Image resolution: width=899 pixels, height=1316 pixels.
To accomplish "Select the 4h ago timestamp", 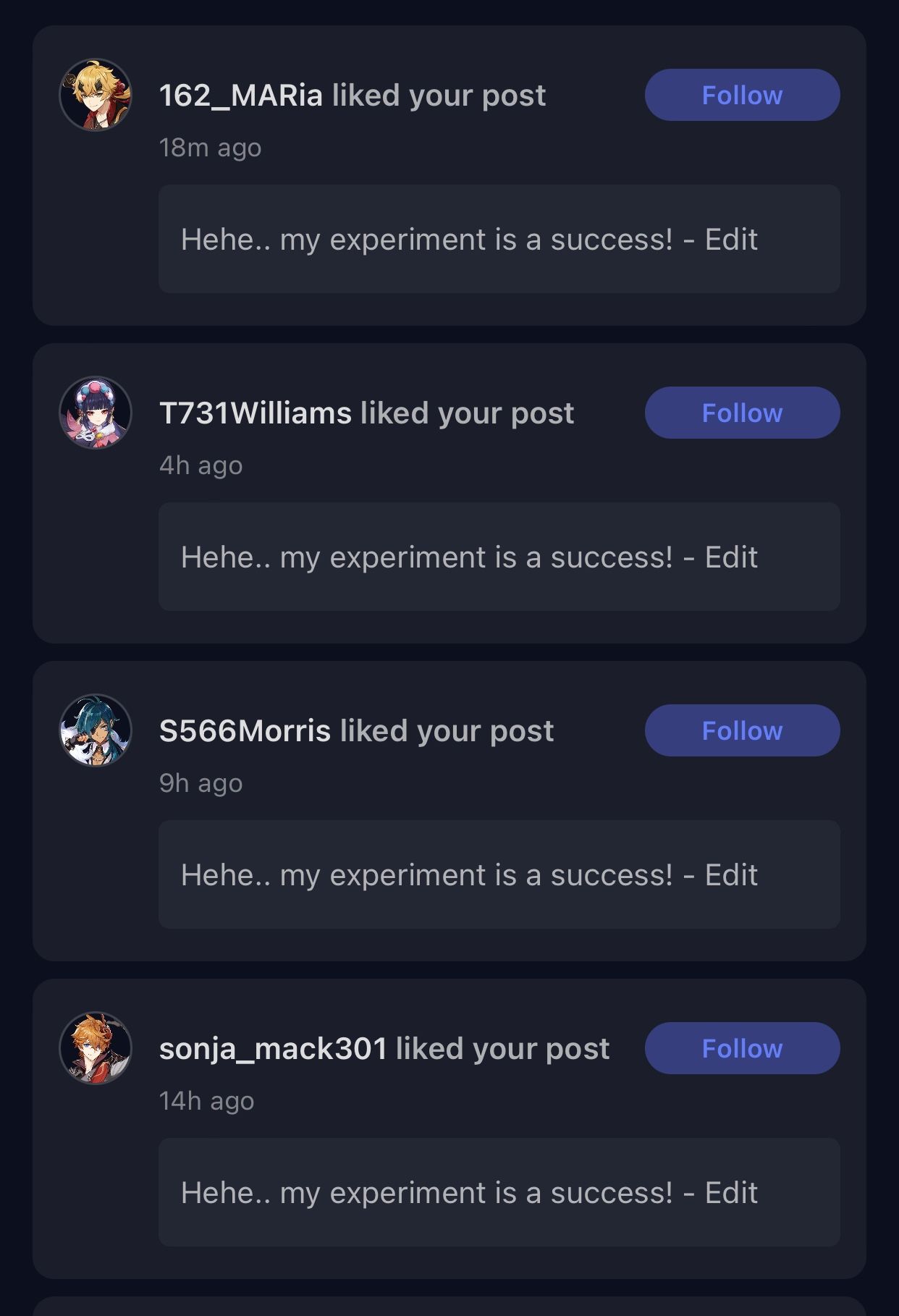I will pos(201,465).
